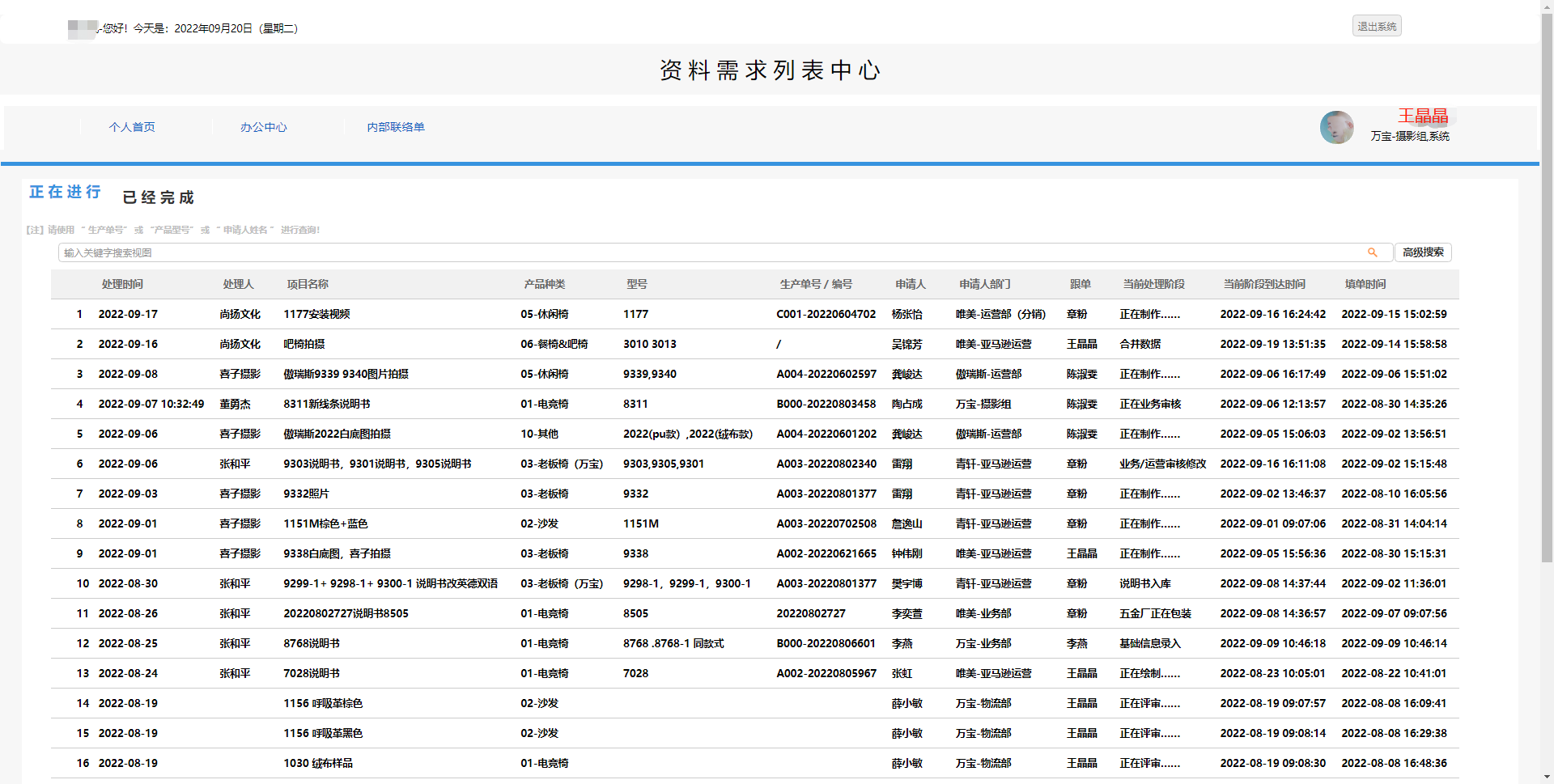Open the 1177安装视频 project row
Screen dimensions: 1554x784
click(316, 314)
